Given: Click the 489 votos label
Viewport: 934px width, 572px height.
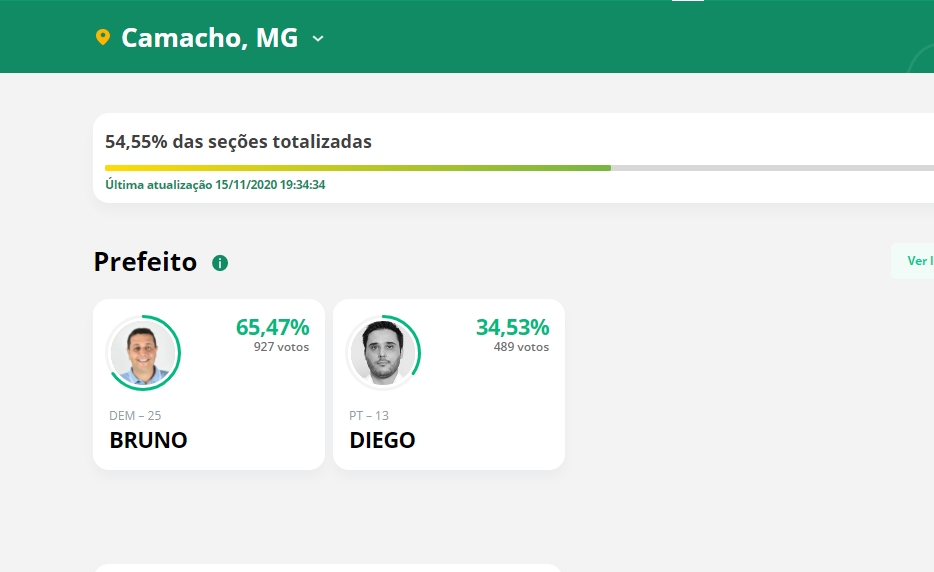Looking at the screenshot, I should [x=521, y=347].
